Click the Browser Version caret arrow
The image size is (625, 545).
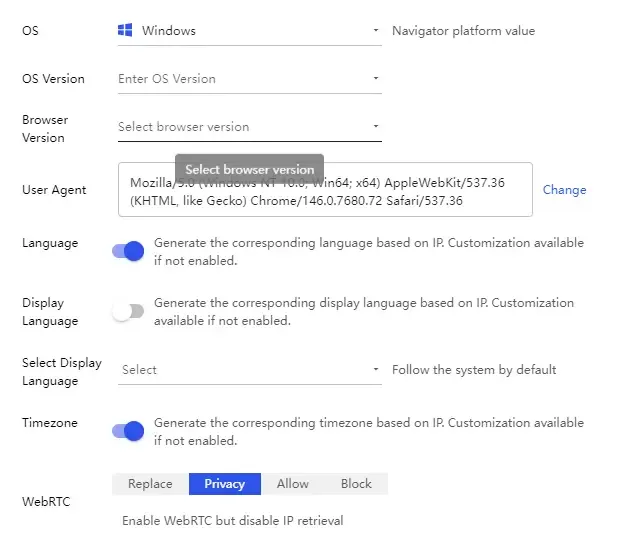click(376, 127)
